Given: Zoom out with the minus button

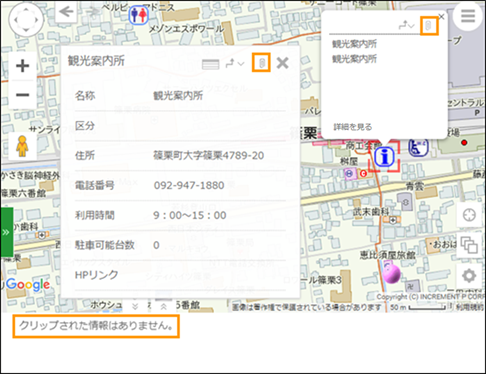Looking at the screenshot, I should 22,95.
